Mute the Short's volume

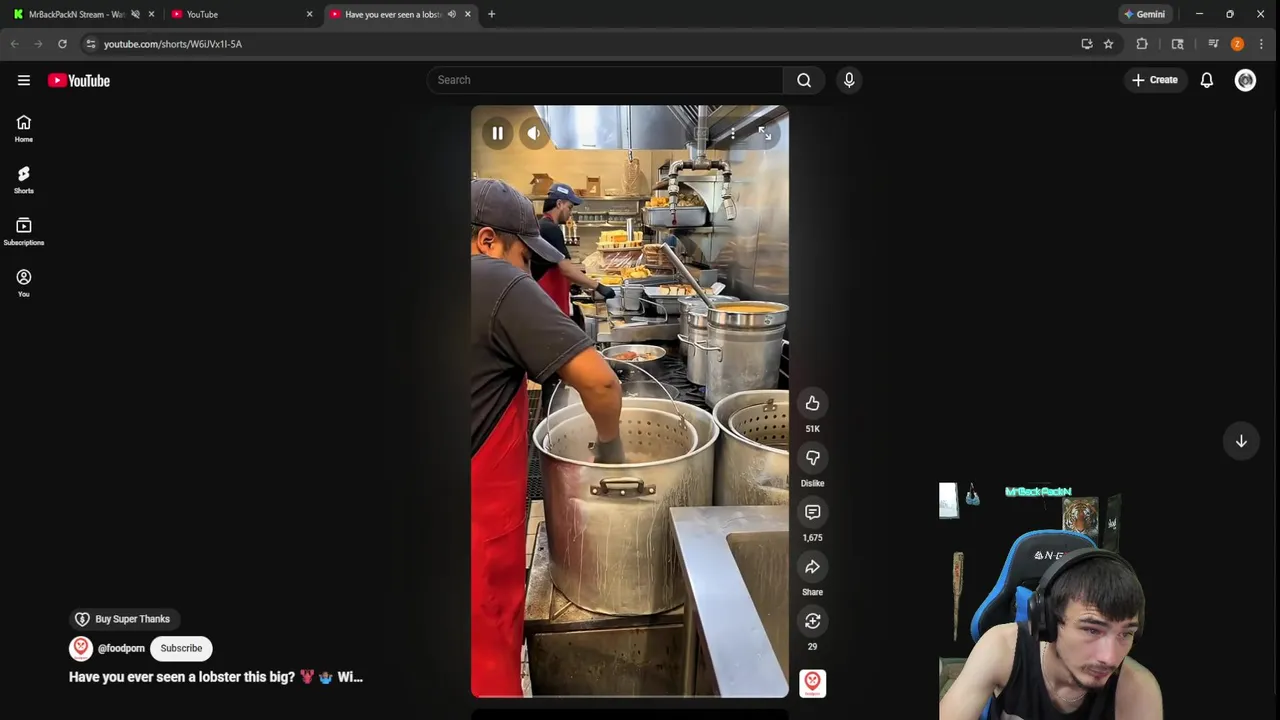534,133
